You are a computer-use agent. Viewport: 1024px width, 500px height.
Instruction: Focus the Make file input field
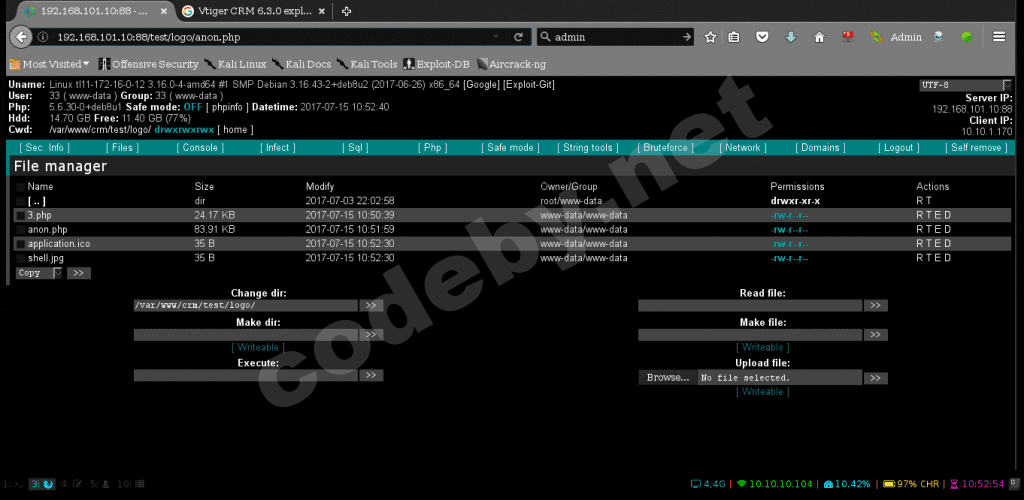750,335
